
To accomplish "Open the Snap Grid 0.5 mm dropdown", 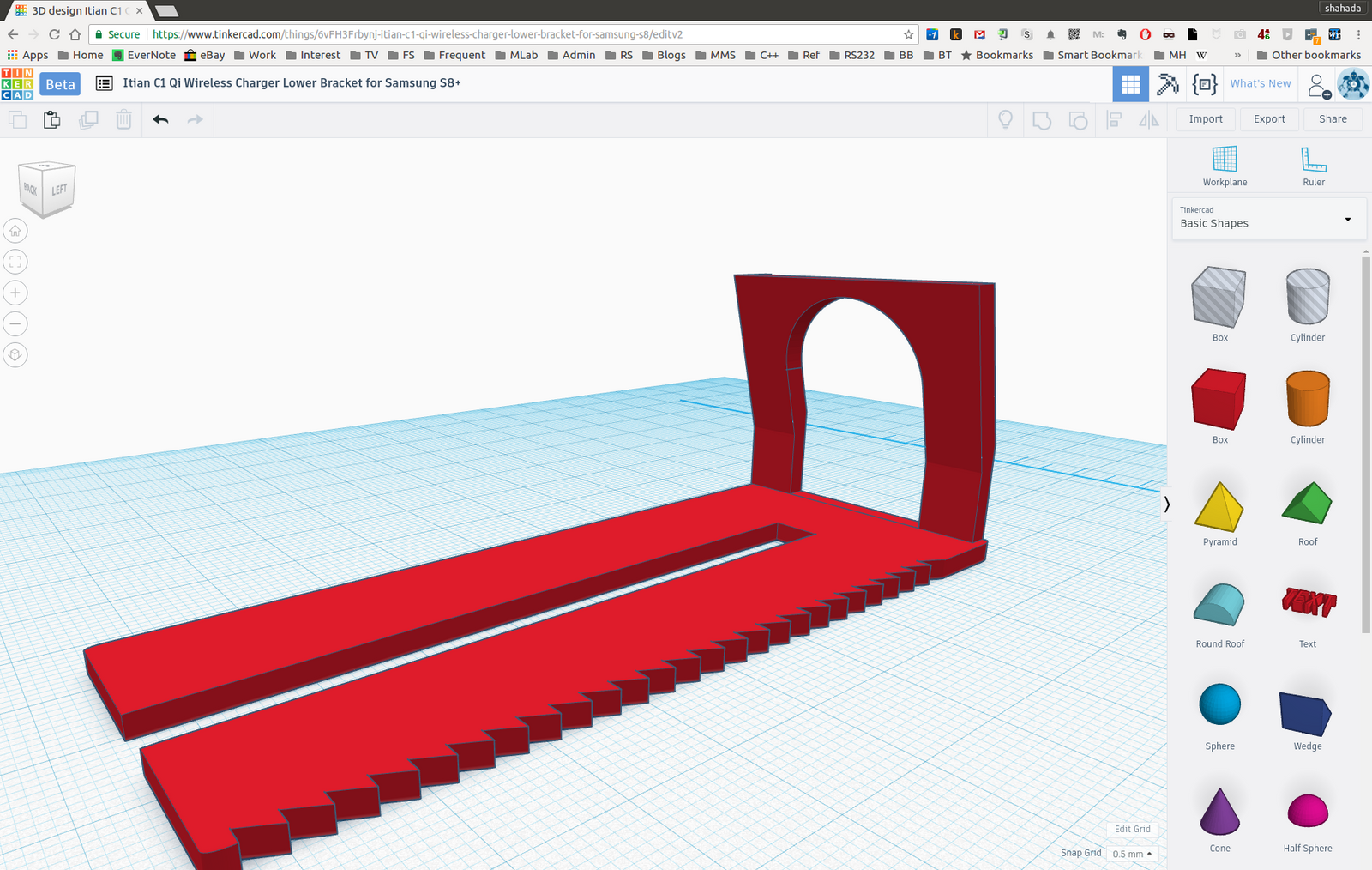I will 1132,854.
